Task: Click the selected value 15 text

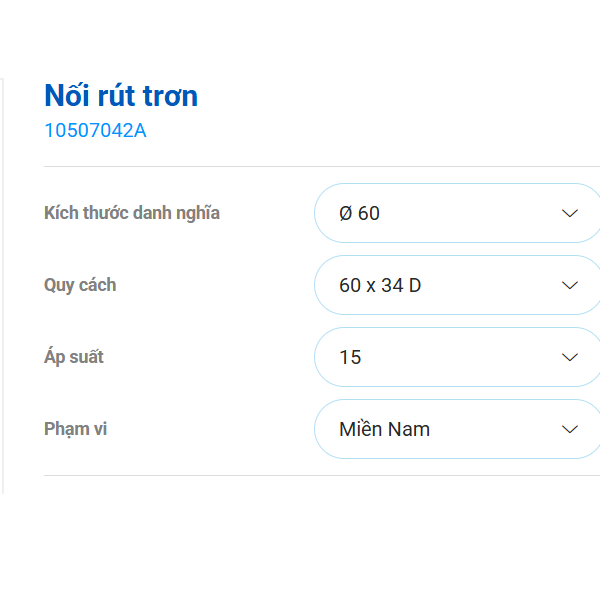Action: [x=350, y=357]
